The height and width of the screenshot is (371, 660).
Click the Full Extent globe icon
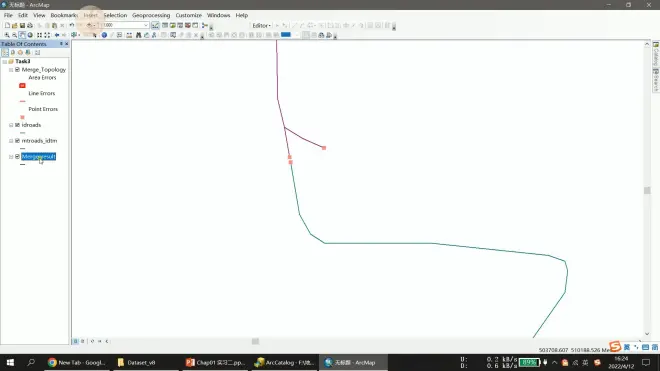[x=30, y=35]
